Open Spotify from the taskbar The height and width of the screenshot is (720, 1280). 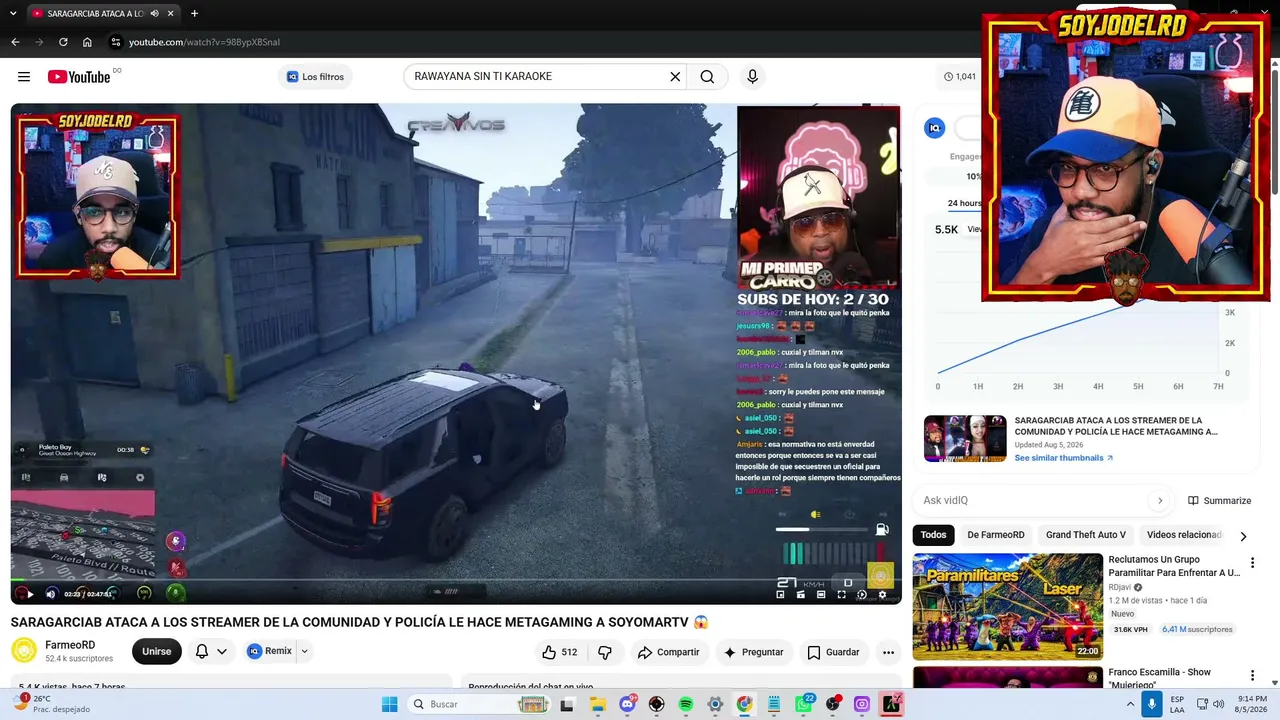point(686,704)
